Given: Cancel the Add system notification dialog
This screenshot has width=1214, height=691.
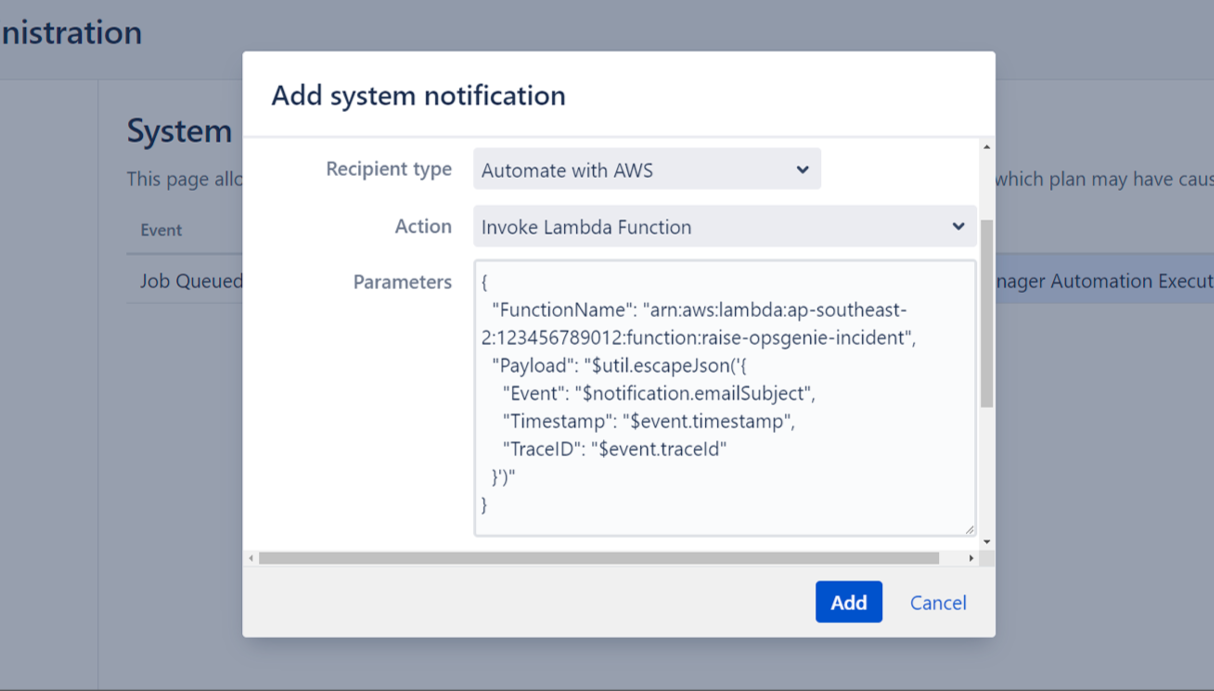Looking at the screenshot, I should [937, 603].
